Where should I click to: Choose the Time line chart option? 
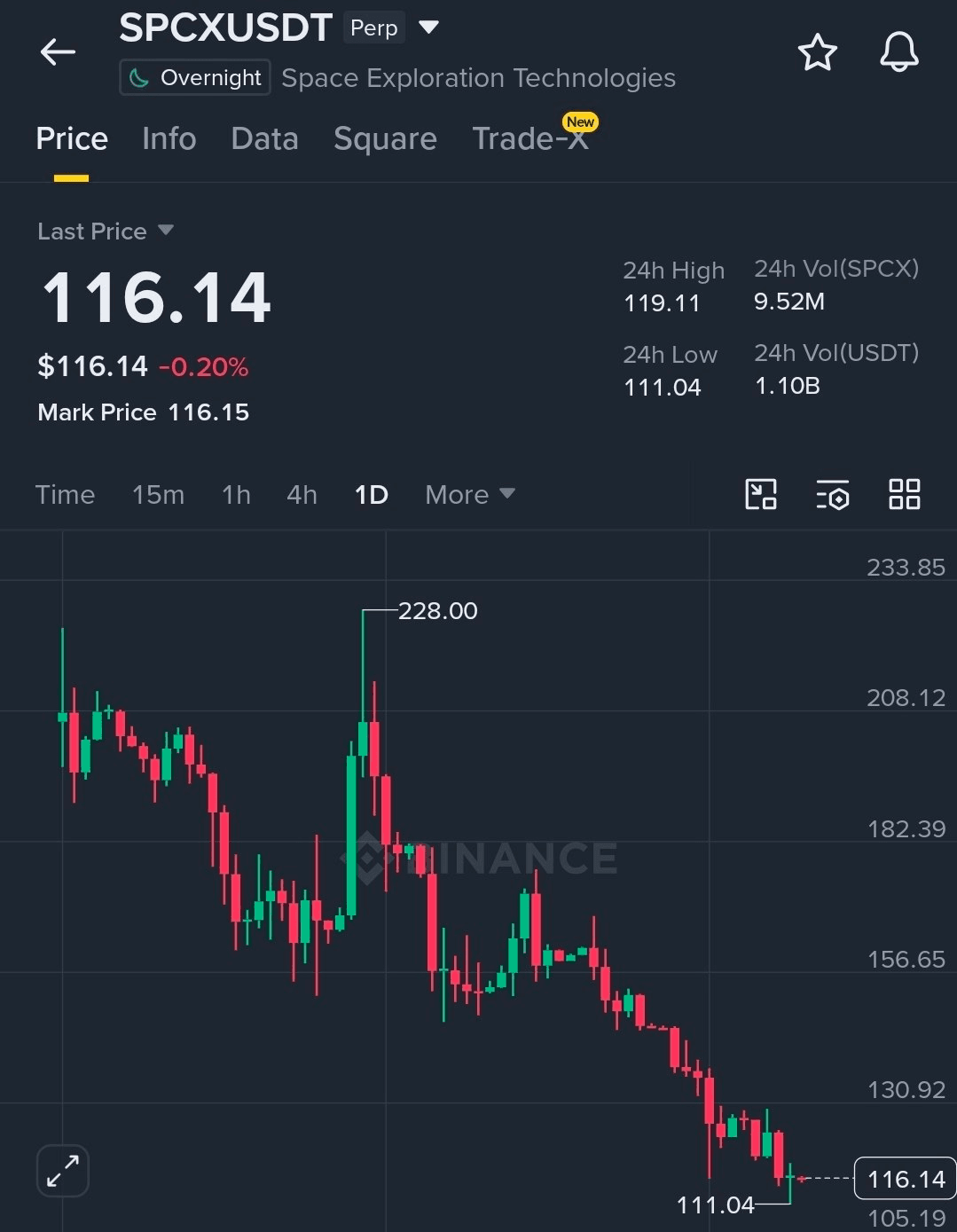tap(65, 494)
